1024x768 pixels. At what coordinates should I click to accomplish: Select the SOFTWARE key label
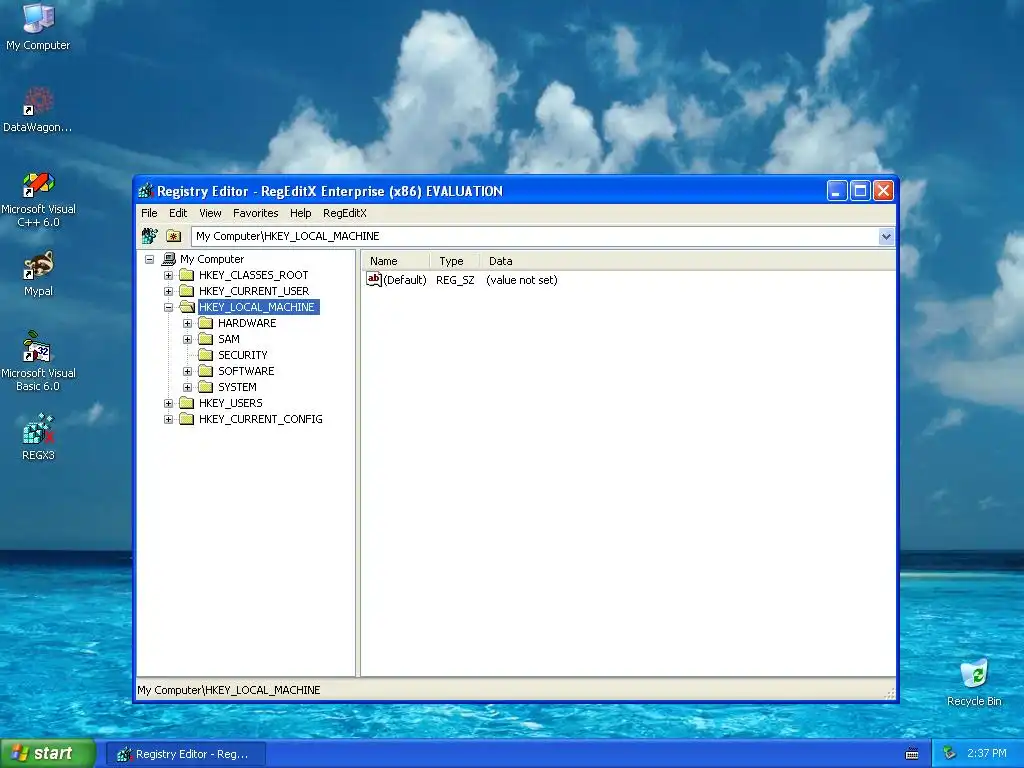pyautogui.click(x=246, y=371)
